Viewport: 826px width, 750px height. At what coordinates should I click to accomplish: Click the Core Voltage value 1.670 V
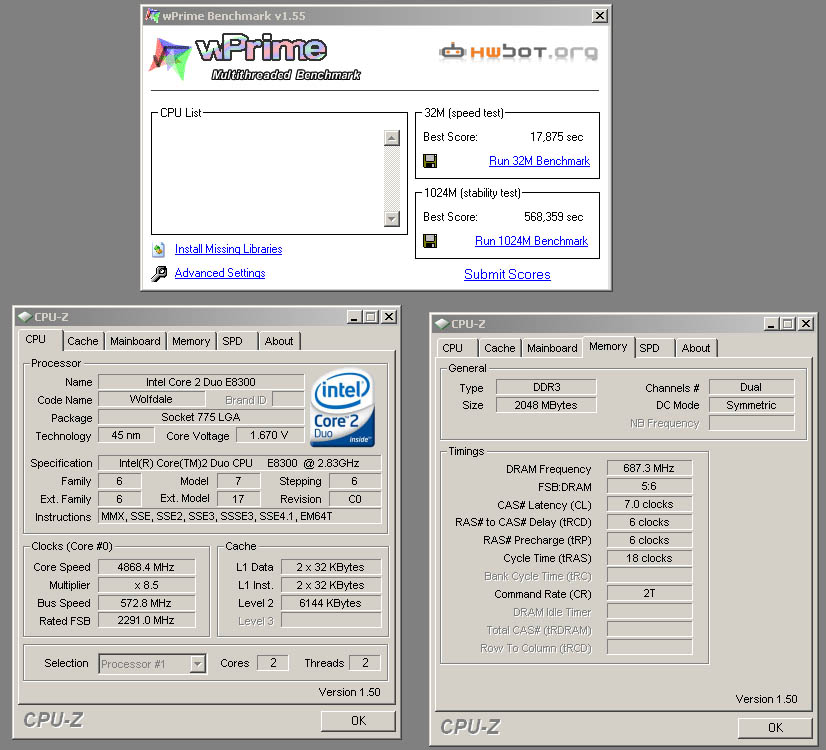tap(270, 436)
